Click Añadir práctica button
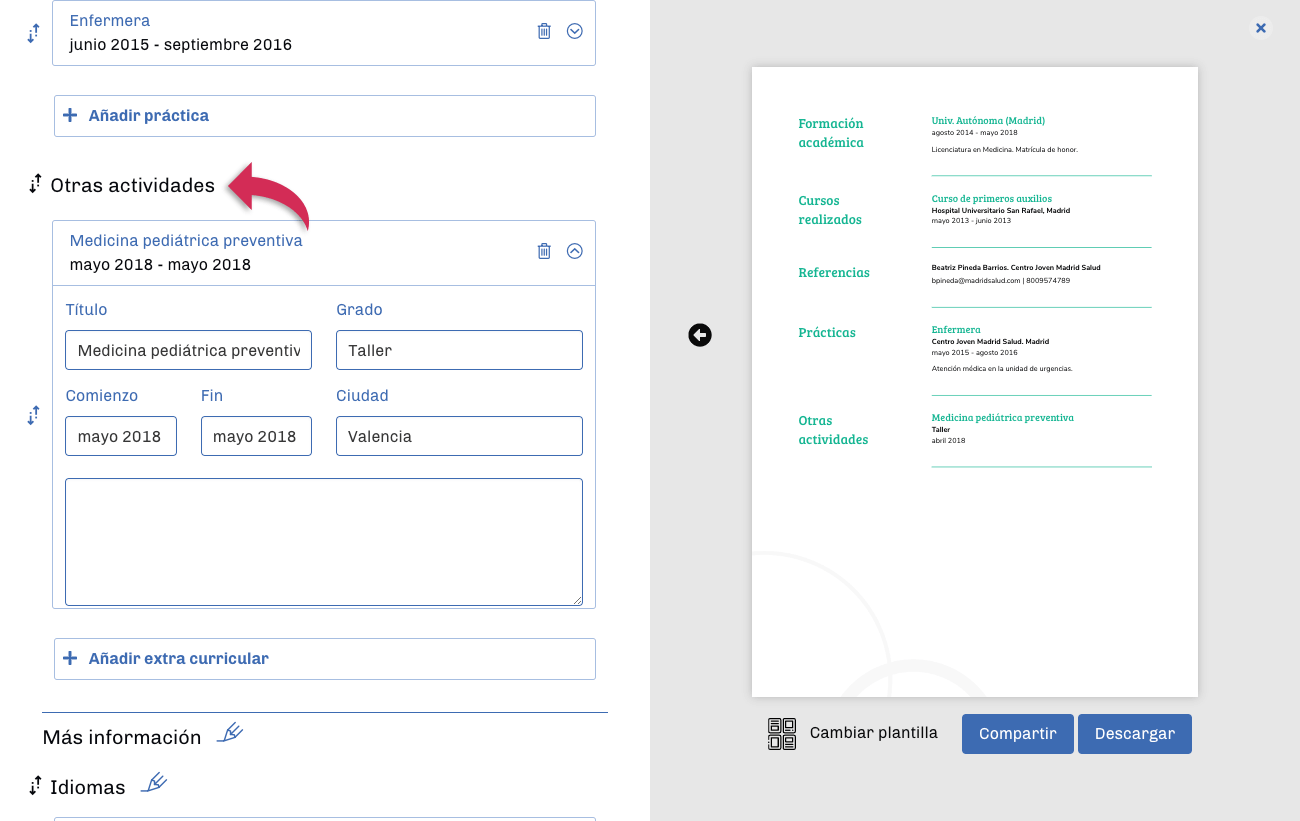 (325, 116)
